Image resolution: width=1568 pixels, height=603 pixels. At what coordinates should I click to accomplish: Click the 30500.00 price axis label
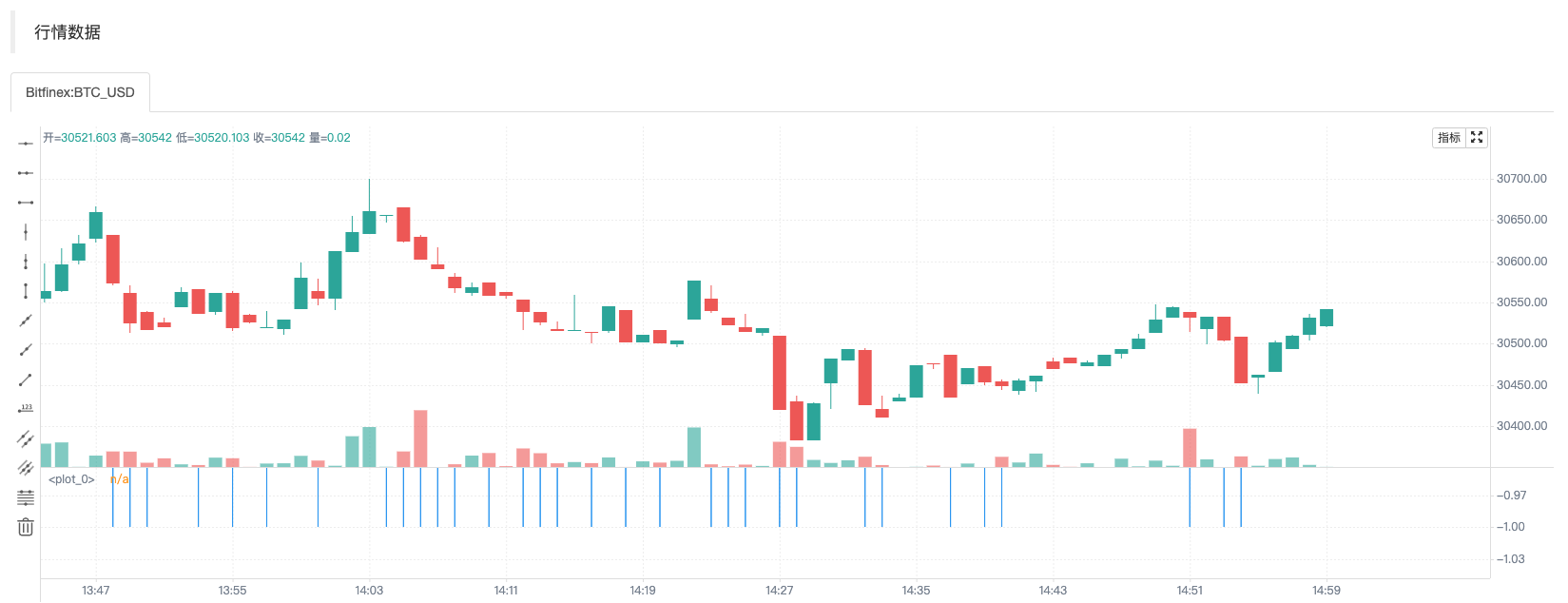pyautogui.click(x=1521, y=343)
